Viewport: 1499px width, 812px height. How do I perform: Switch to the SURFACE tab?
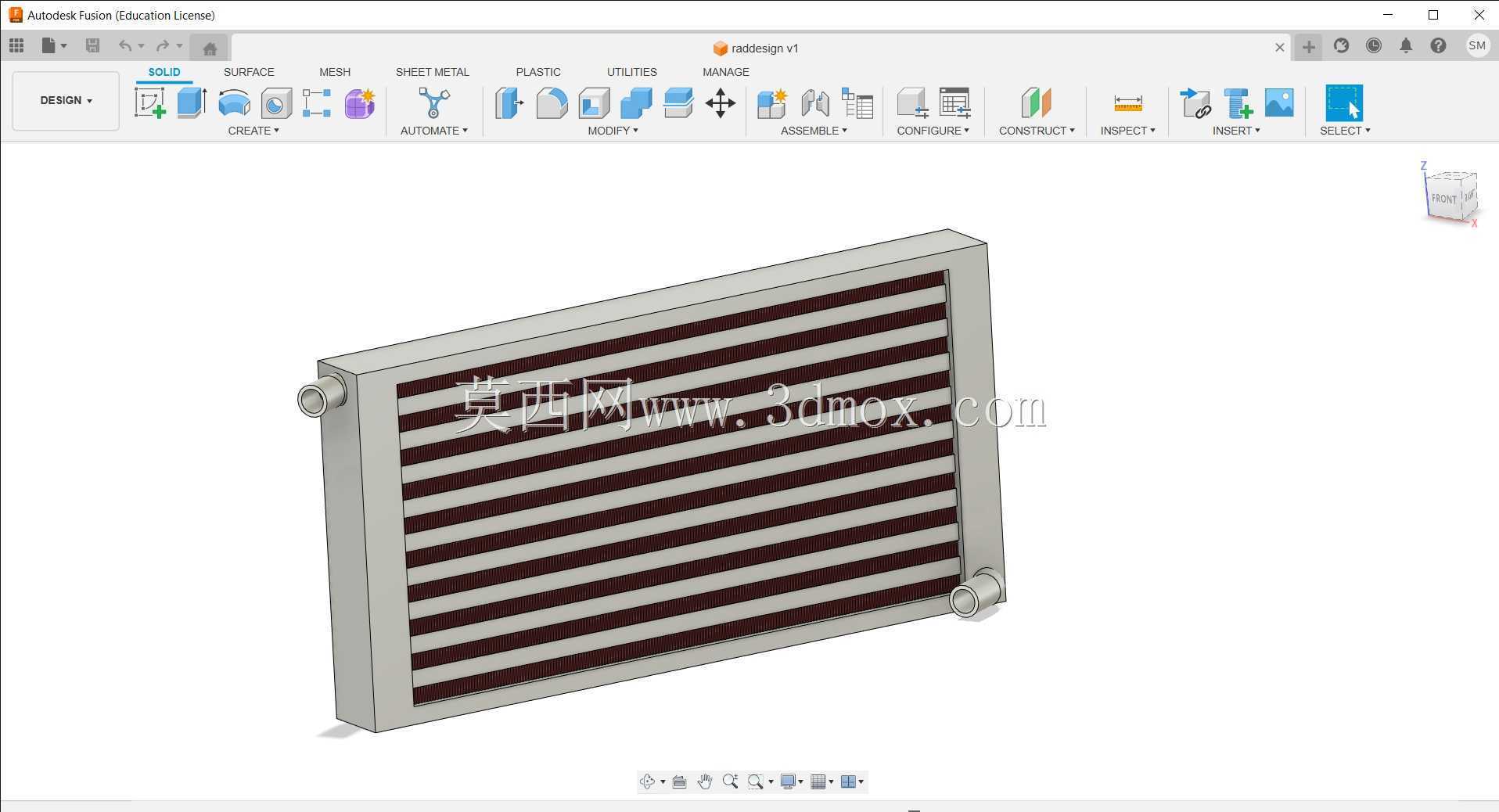(249, 72)
